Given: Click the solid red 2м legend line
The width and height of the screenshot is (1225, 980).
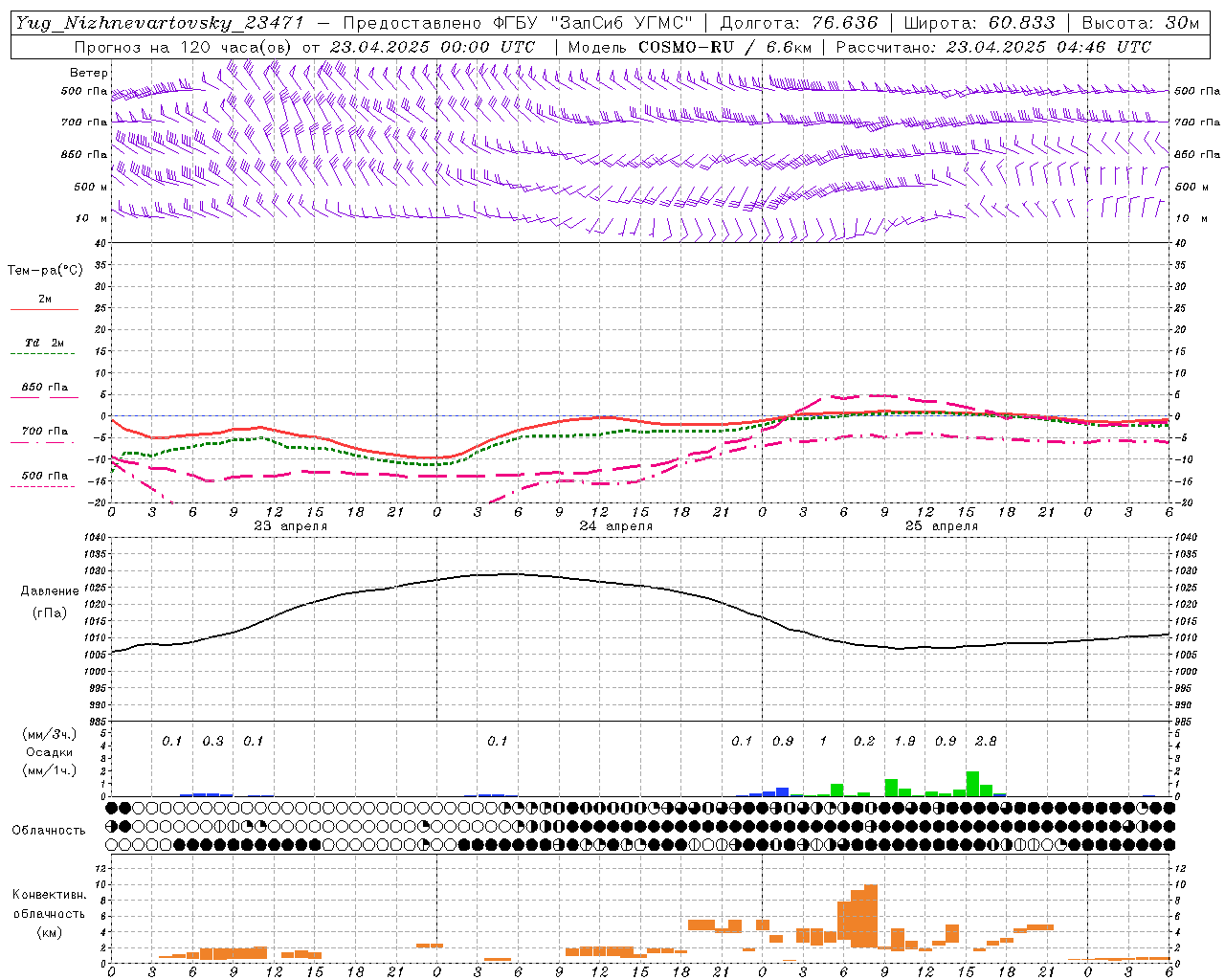Looking at the screenshot, I should coord(44,309).
